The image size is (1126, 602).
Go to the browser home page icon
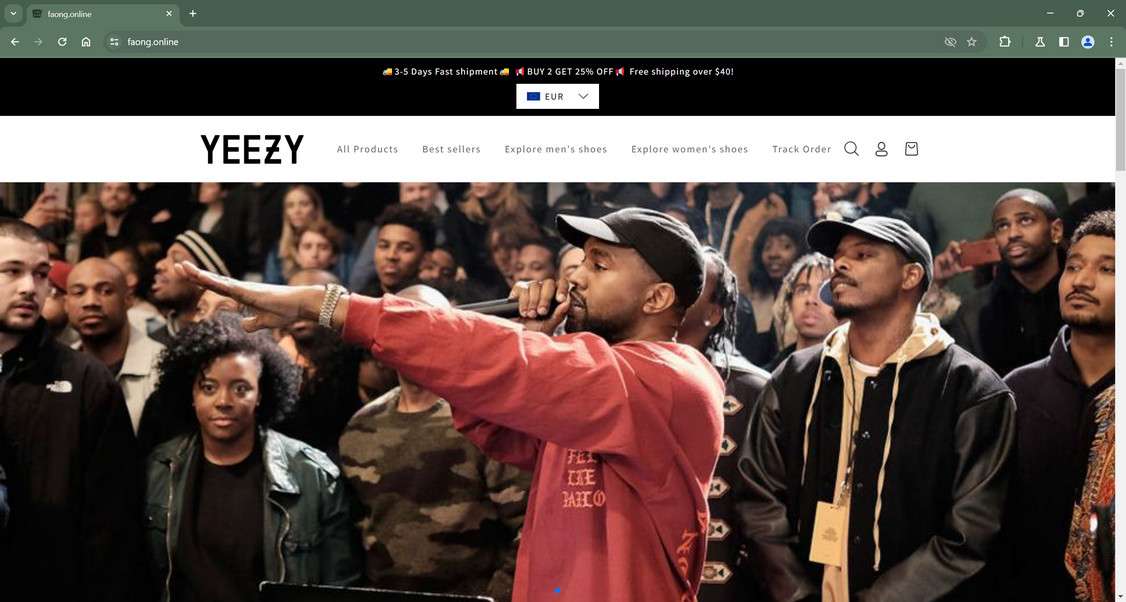pyautogui.click(x=86, y=42)
